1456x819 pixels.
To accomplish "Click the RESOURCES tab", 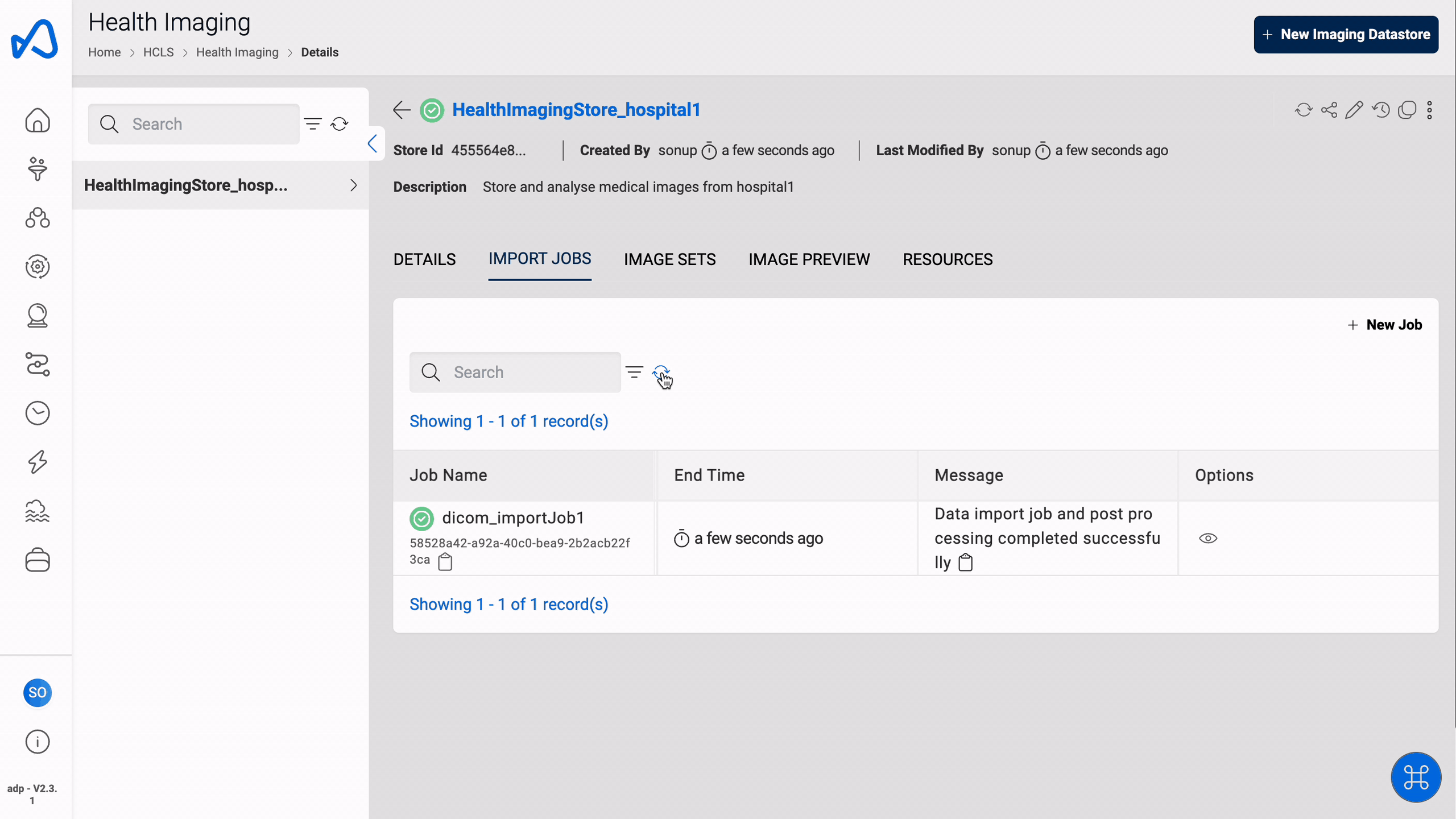I will (947, 260).
